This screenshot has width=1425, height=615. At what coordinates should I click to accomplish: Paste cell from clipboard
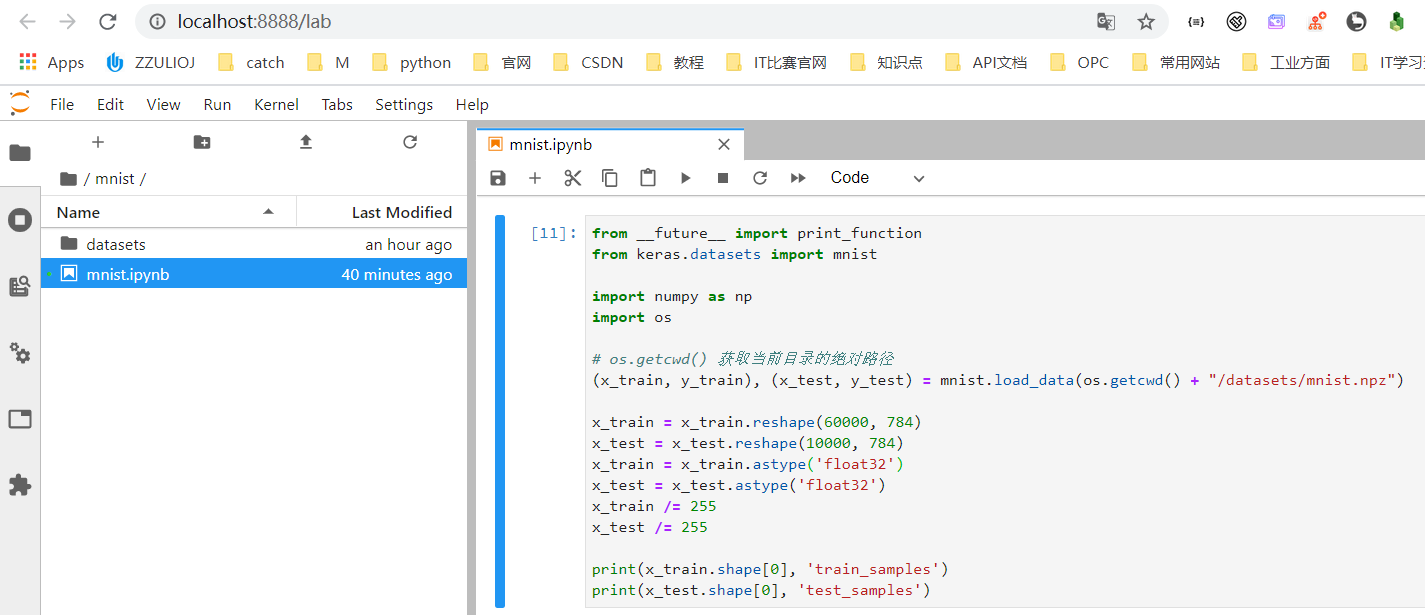click(x=648, y=178)
